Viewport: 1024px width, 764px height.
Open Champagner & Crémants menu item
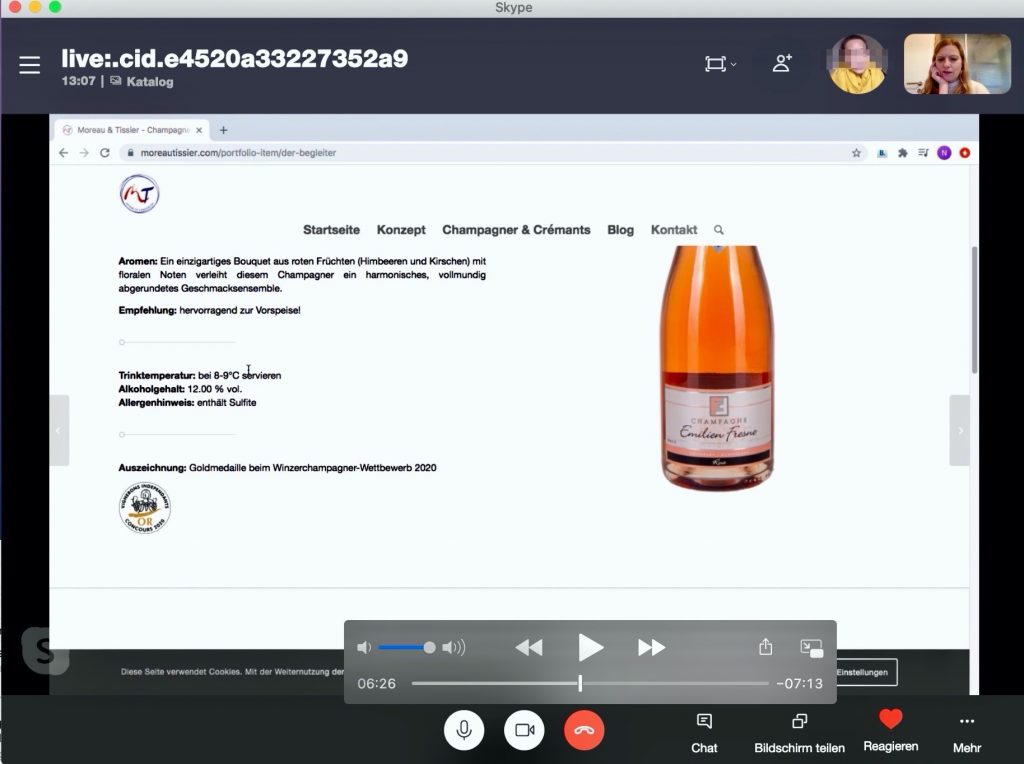(x=516, y=230)
